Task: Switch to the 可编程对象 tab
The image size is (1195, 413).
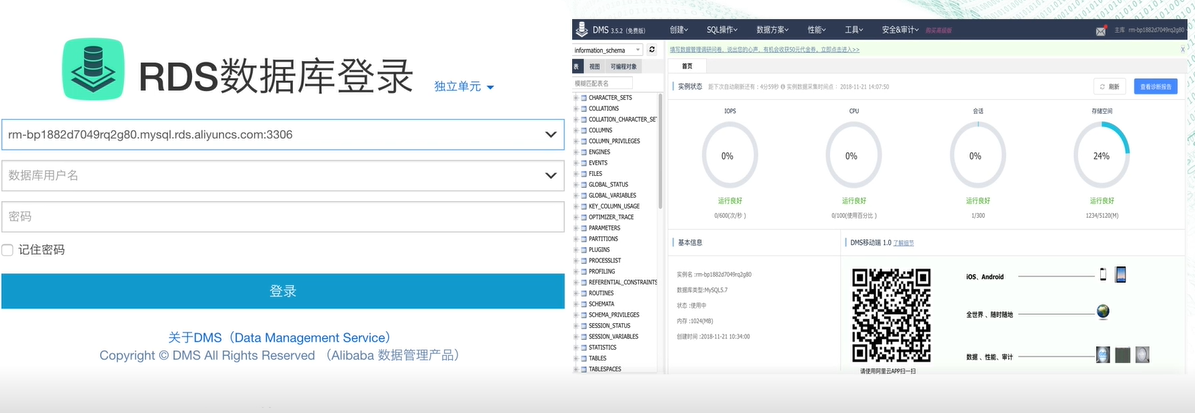Action: click(624, 67)
